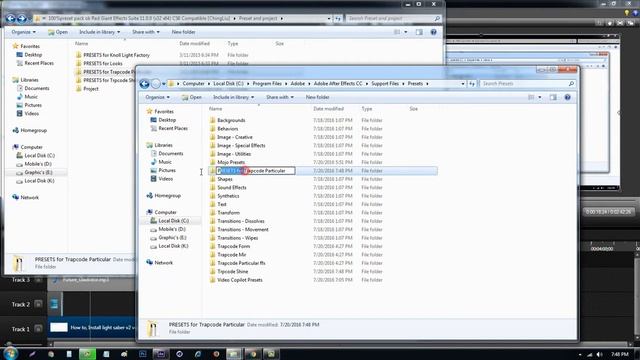This screenshot has height=360, width=640.
Task: Select Transform folder
Action: click(x=229, y=213)
